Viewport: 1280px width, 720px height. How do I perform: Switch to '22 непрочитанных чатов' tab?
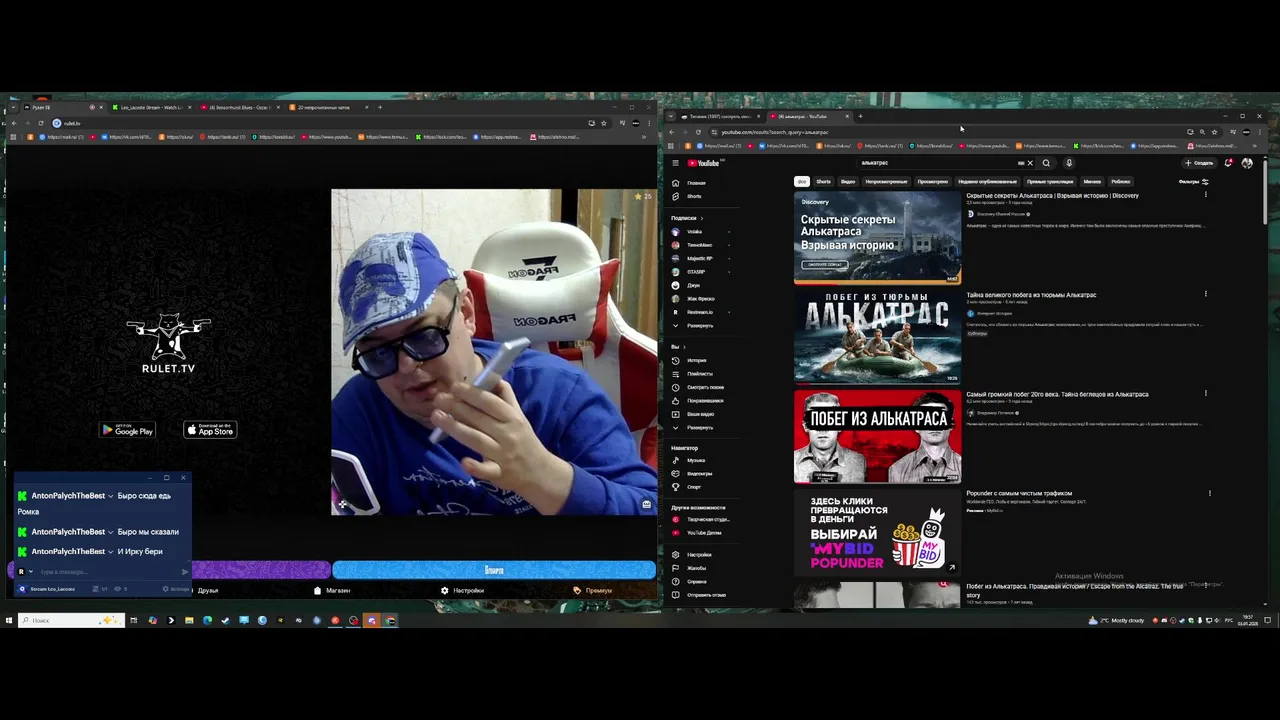pyautogui.click(x=326, y=107)
